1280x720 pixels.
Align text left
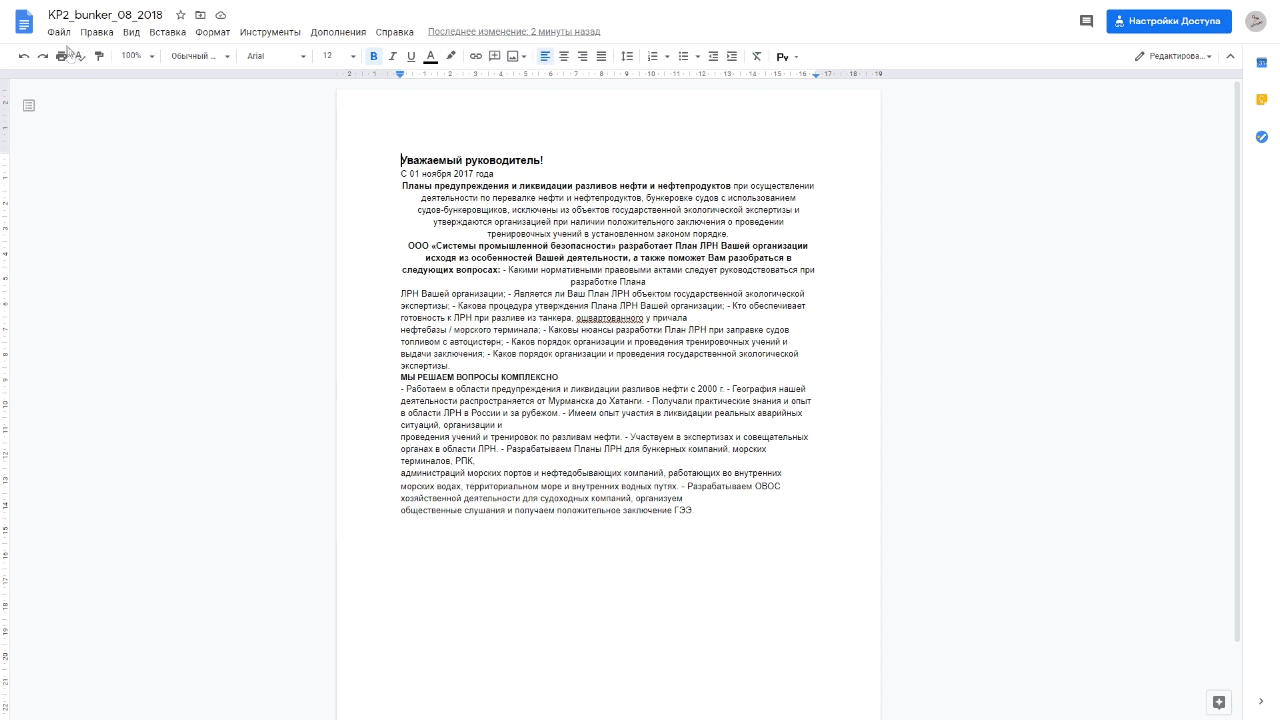[x=545, y=56]
